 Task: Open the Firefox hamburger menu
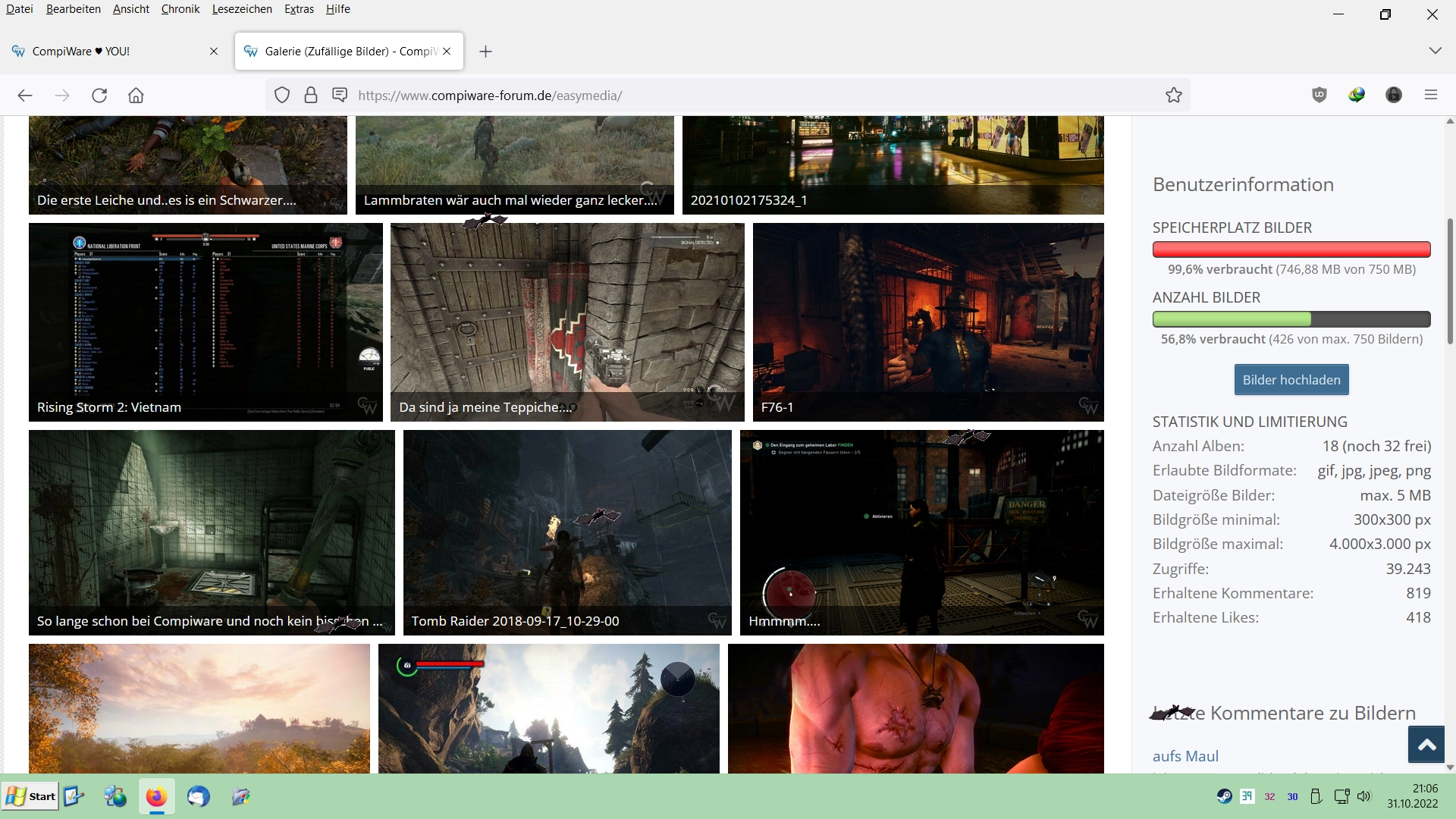[1431, 95]
